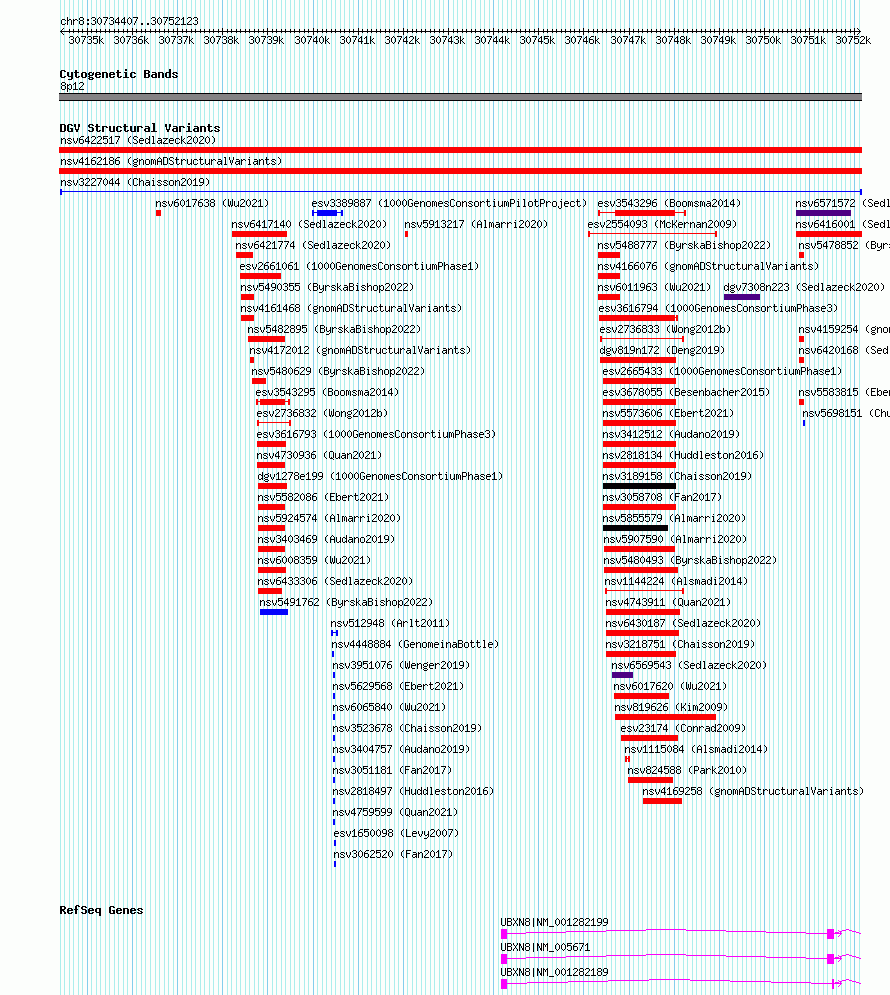Click esv3543296 (Boomsma2014) label
Image resolution: width=890 pixels, height=995 pixels.
[x=669, y=203]
